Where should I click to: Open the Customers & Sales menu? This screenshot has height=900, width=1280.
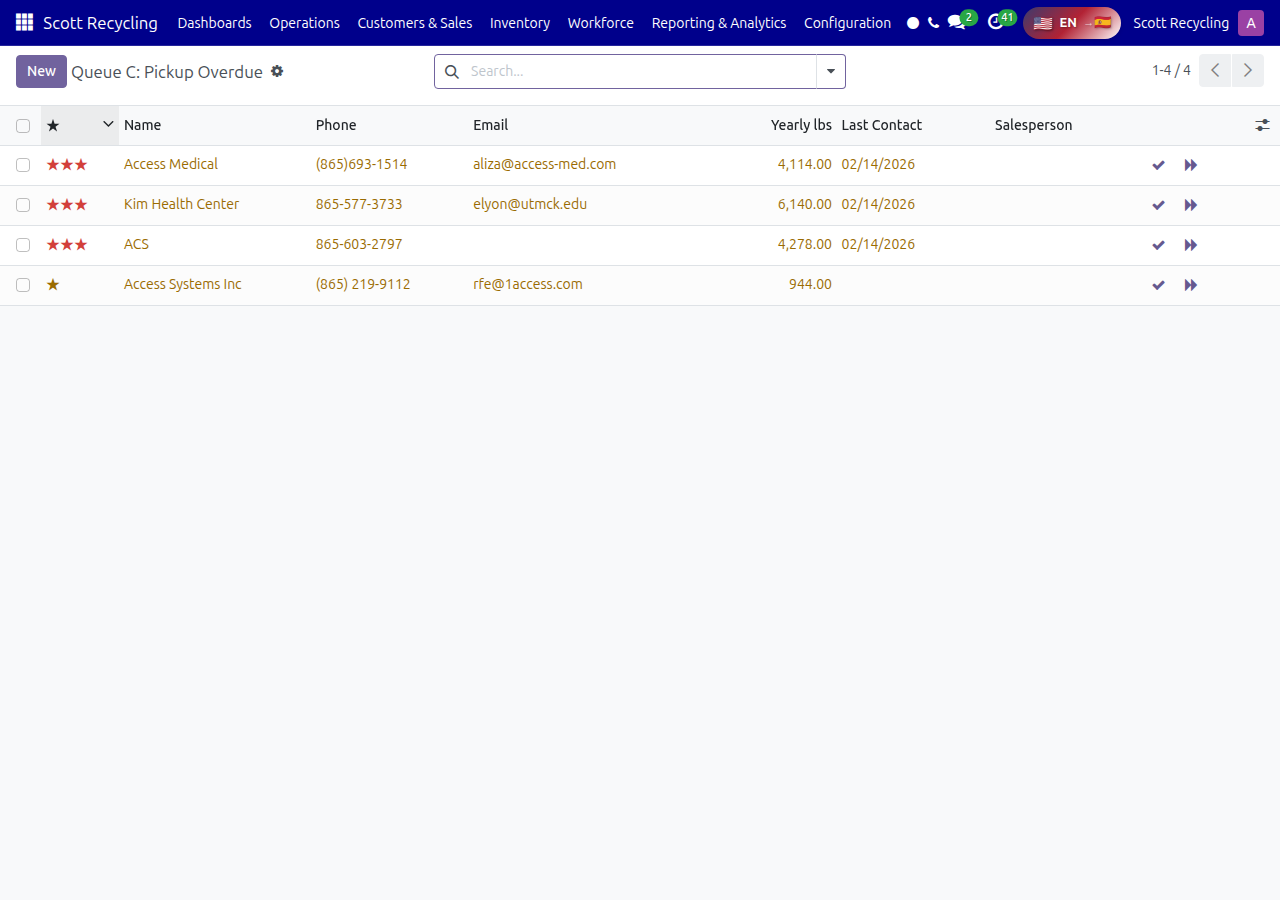[415, 23]
